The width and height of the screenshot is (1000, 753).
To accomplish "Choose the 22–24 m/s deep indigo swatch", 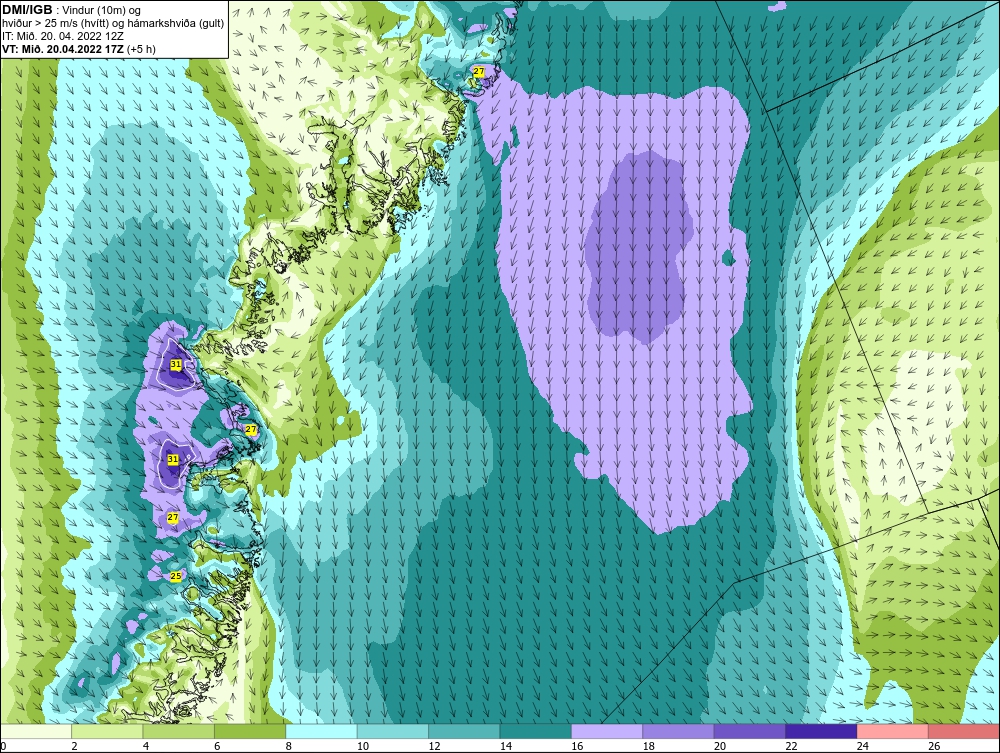I will tap(821, 731).
